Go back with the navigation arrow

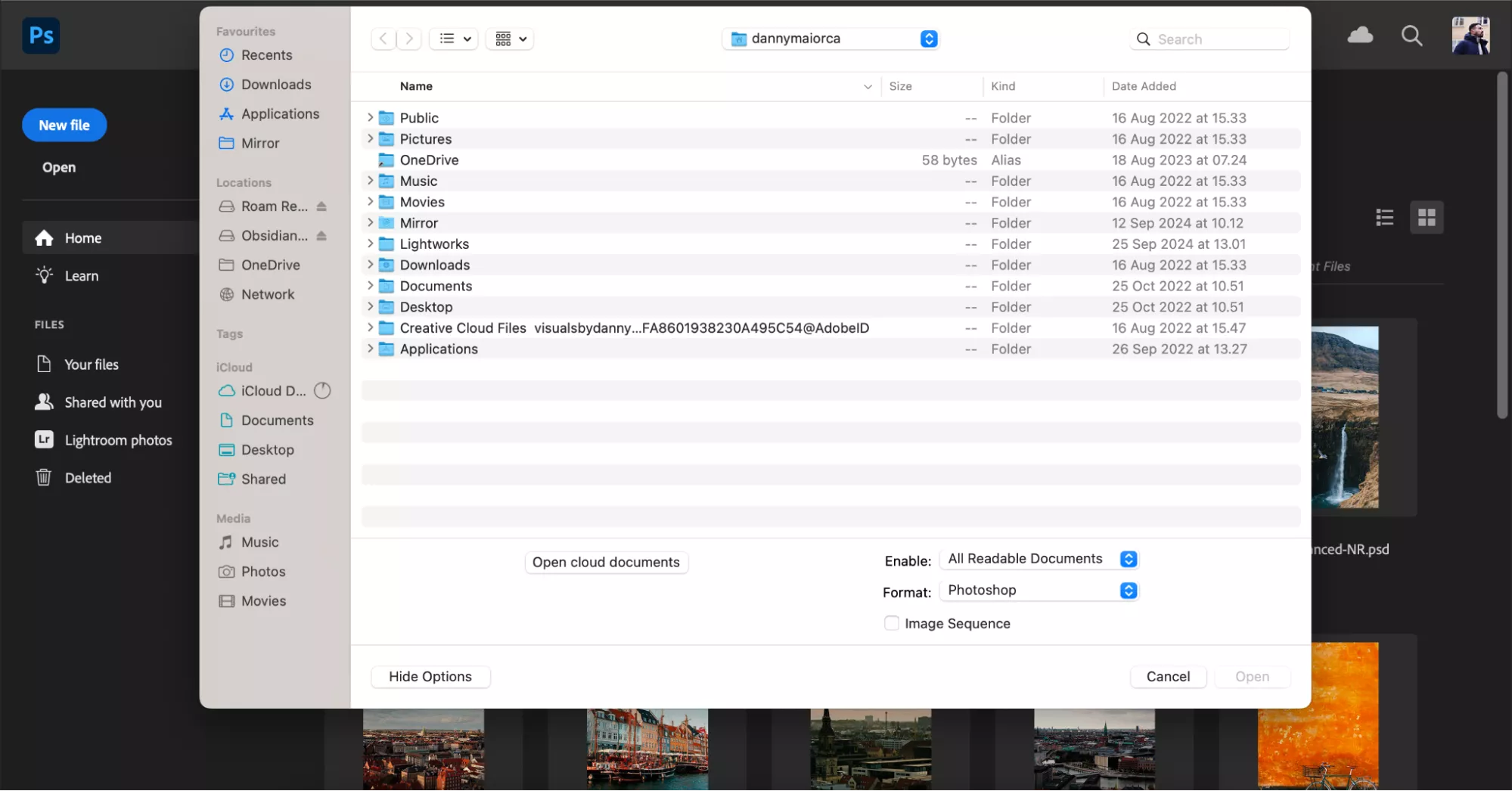383,39
